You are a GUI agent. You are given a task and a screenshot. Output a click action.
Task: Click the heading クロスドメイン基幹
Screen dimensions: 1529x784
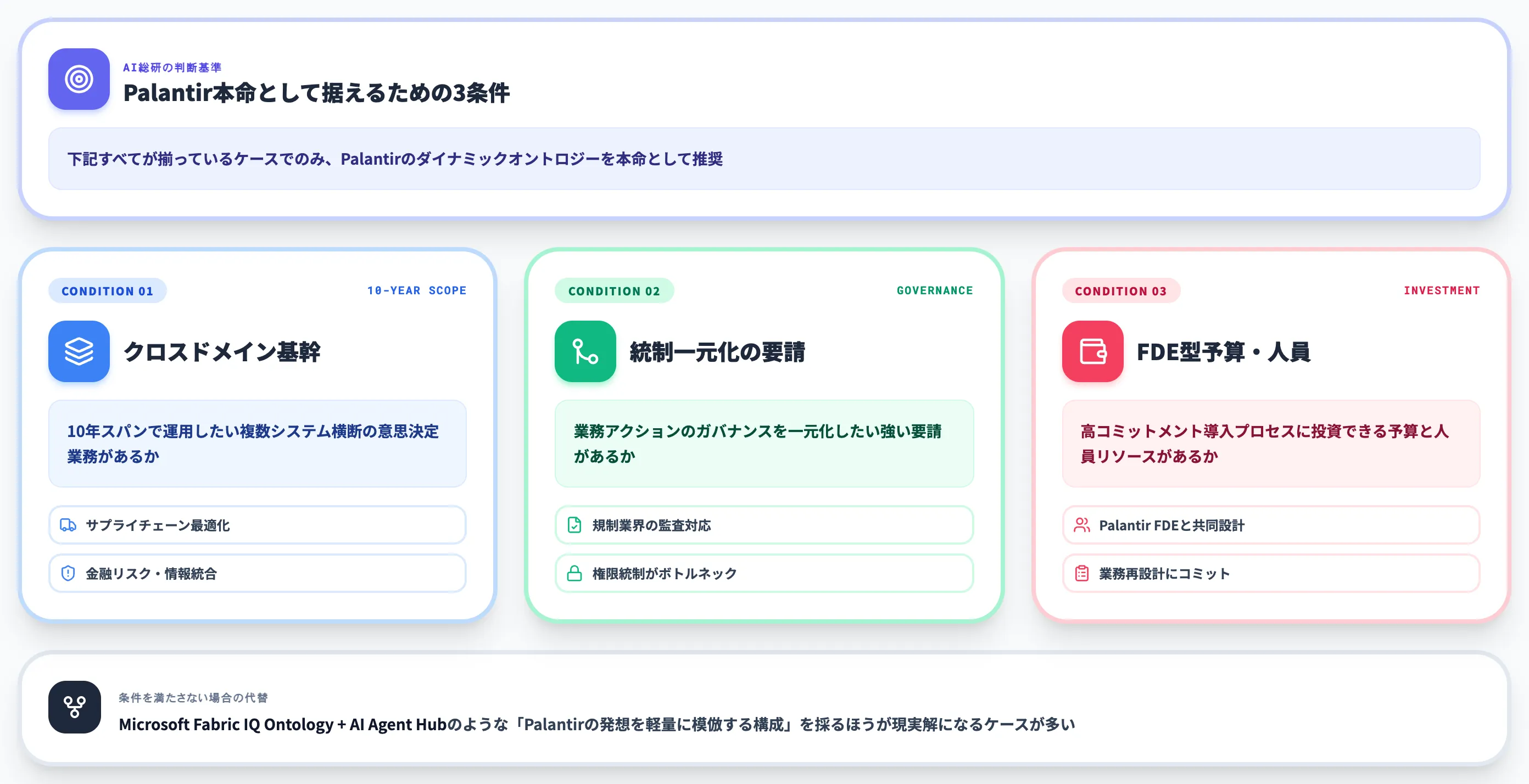(x=221, y=352)
